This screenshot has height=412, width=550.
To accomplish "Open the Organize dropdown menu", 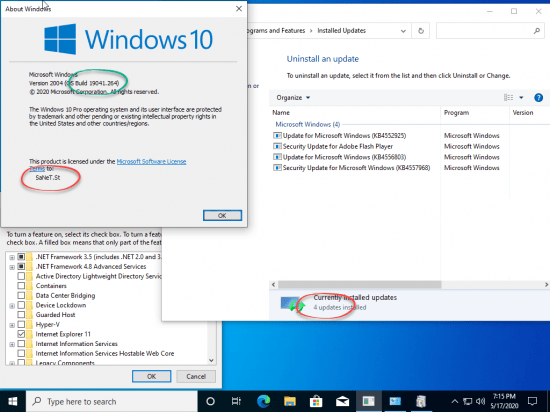I will [x=293, y=97].
